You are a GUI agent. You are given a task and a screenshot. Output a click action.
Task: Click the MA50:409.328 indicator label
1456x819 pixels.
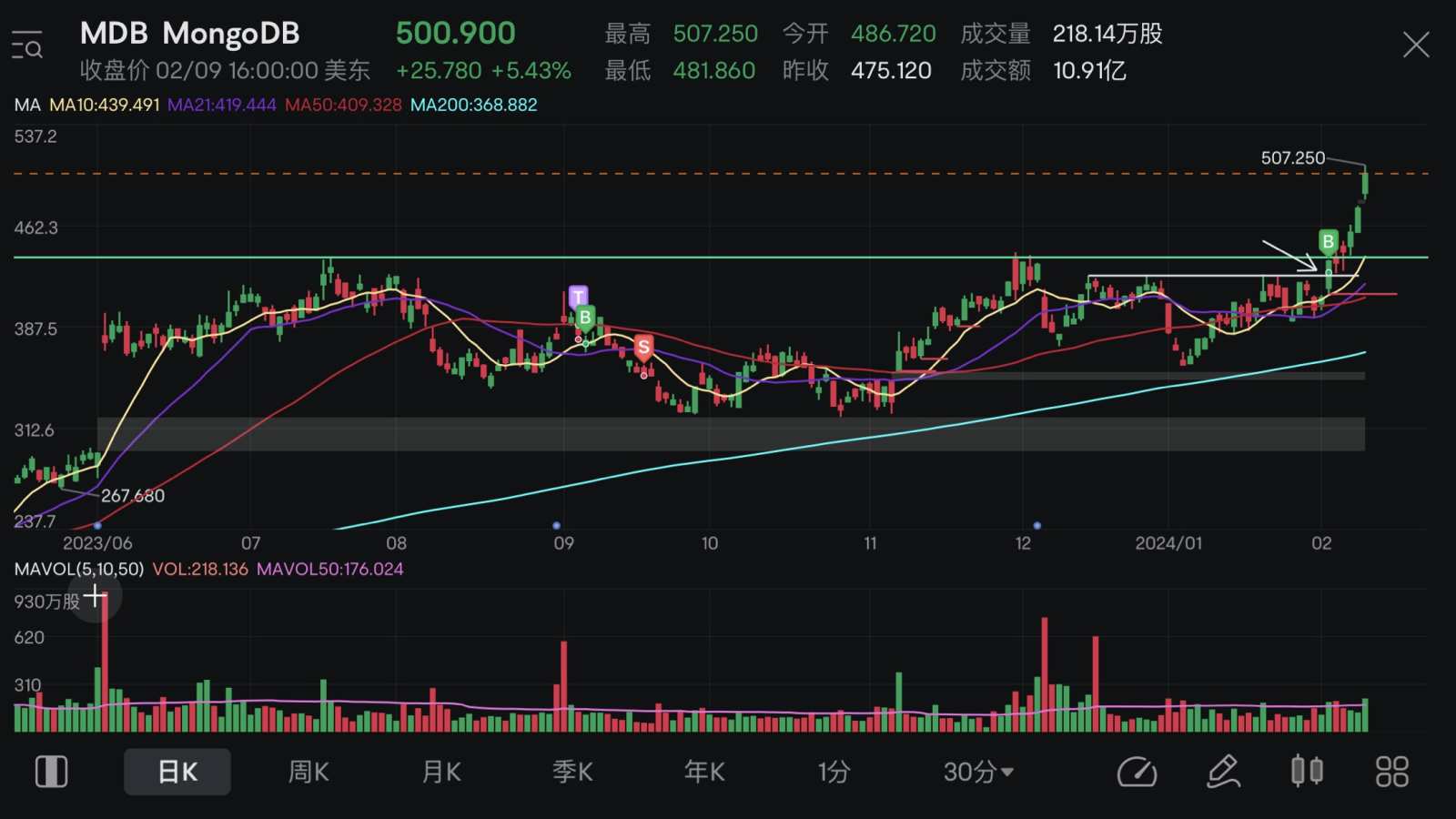tap(343, 105)
